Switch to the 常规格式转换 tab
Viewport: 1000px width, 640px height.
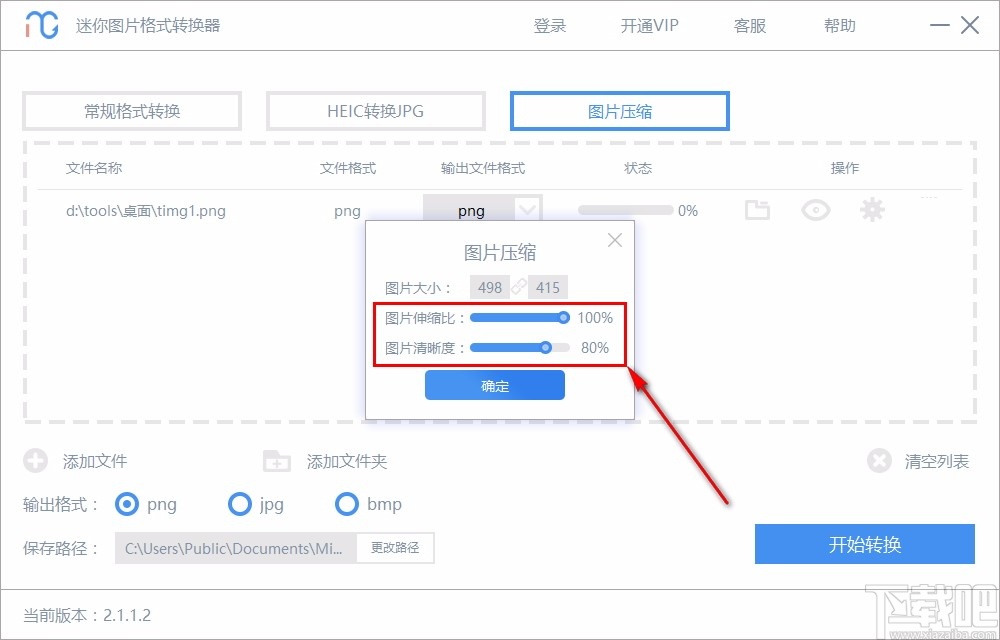(131, 110)
